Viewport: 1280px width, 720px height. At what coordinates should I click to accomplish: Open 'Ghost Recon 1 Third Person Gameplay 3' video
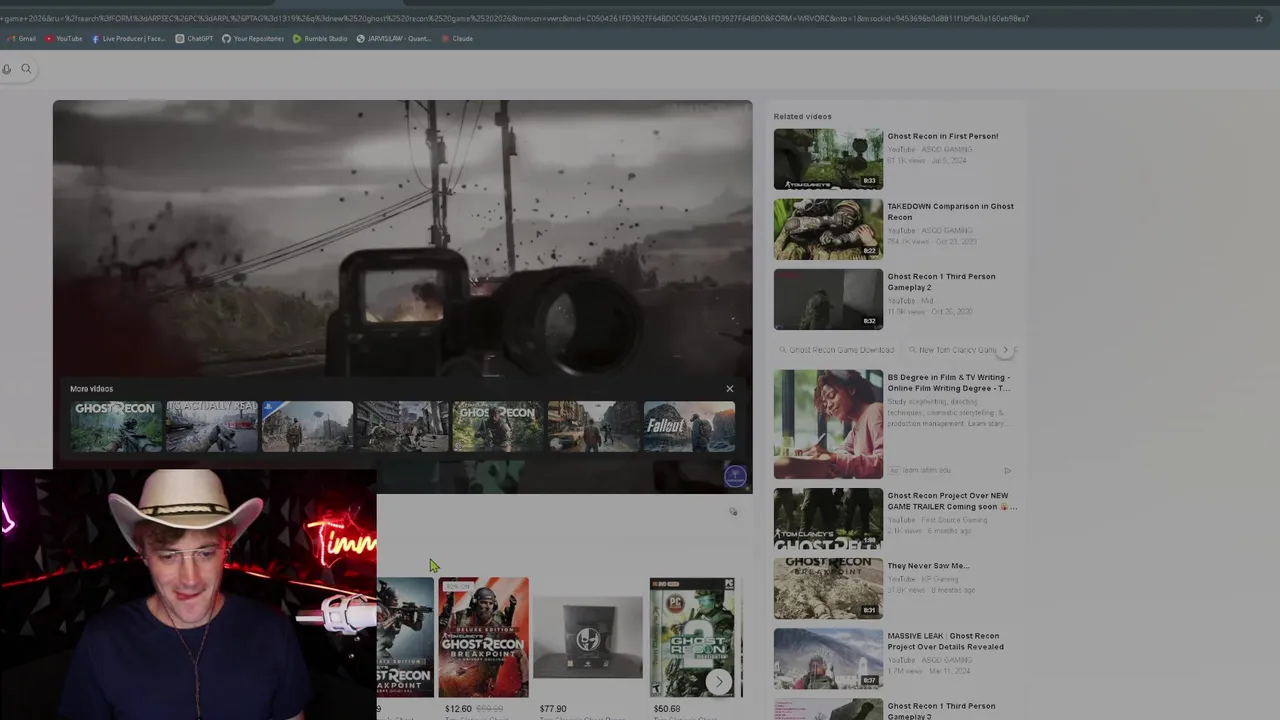(941, 711)
